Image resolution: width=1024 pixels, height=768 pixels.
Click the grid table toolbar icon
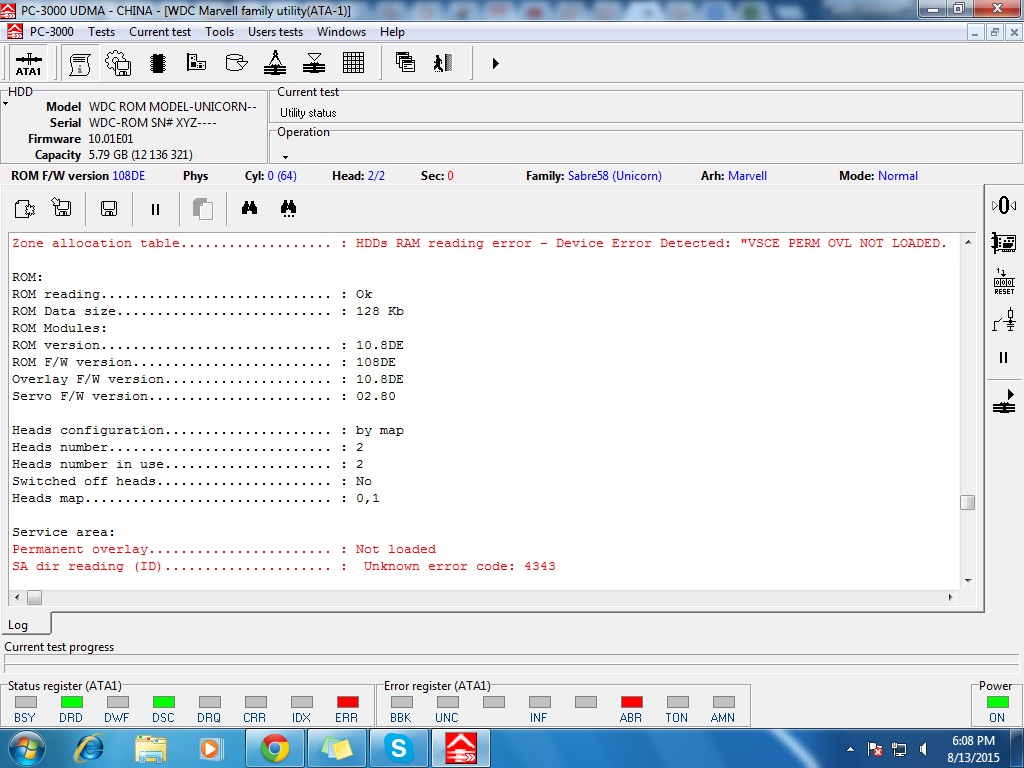pyautogui.click(x=353, y=63)
